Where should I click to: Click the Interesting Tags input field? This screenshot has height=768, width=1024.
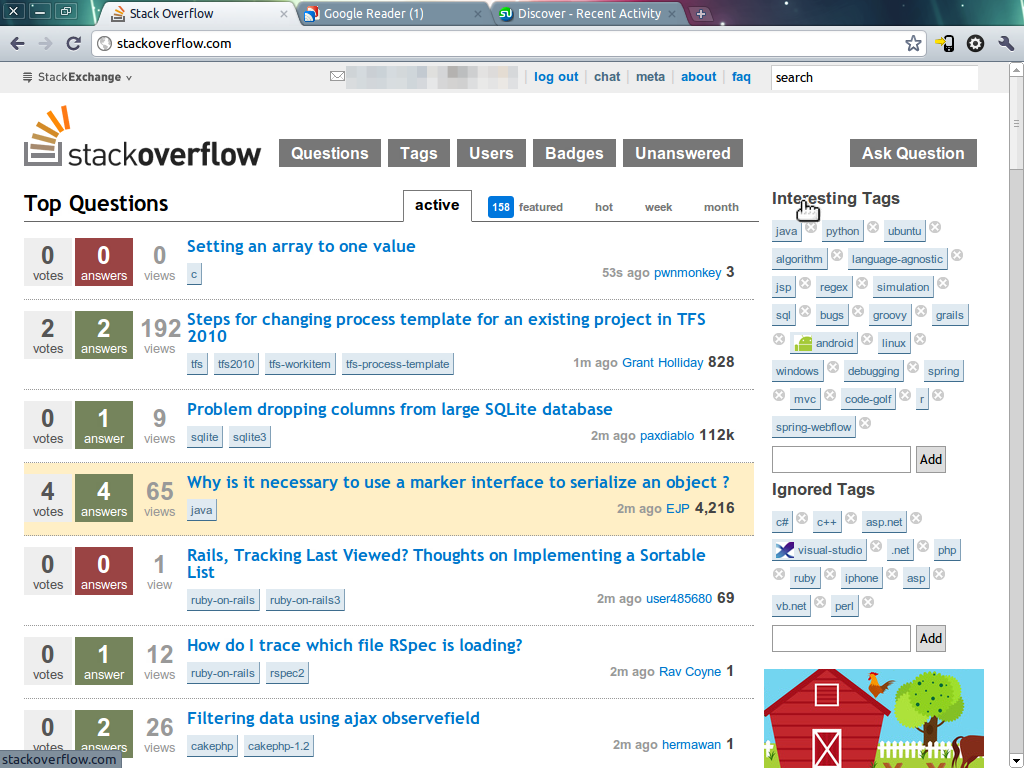(x=841, y=459)
